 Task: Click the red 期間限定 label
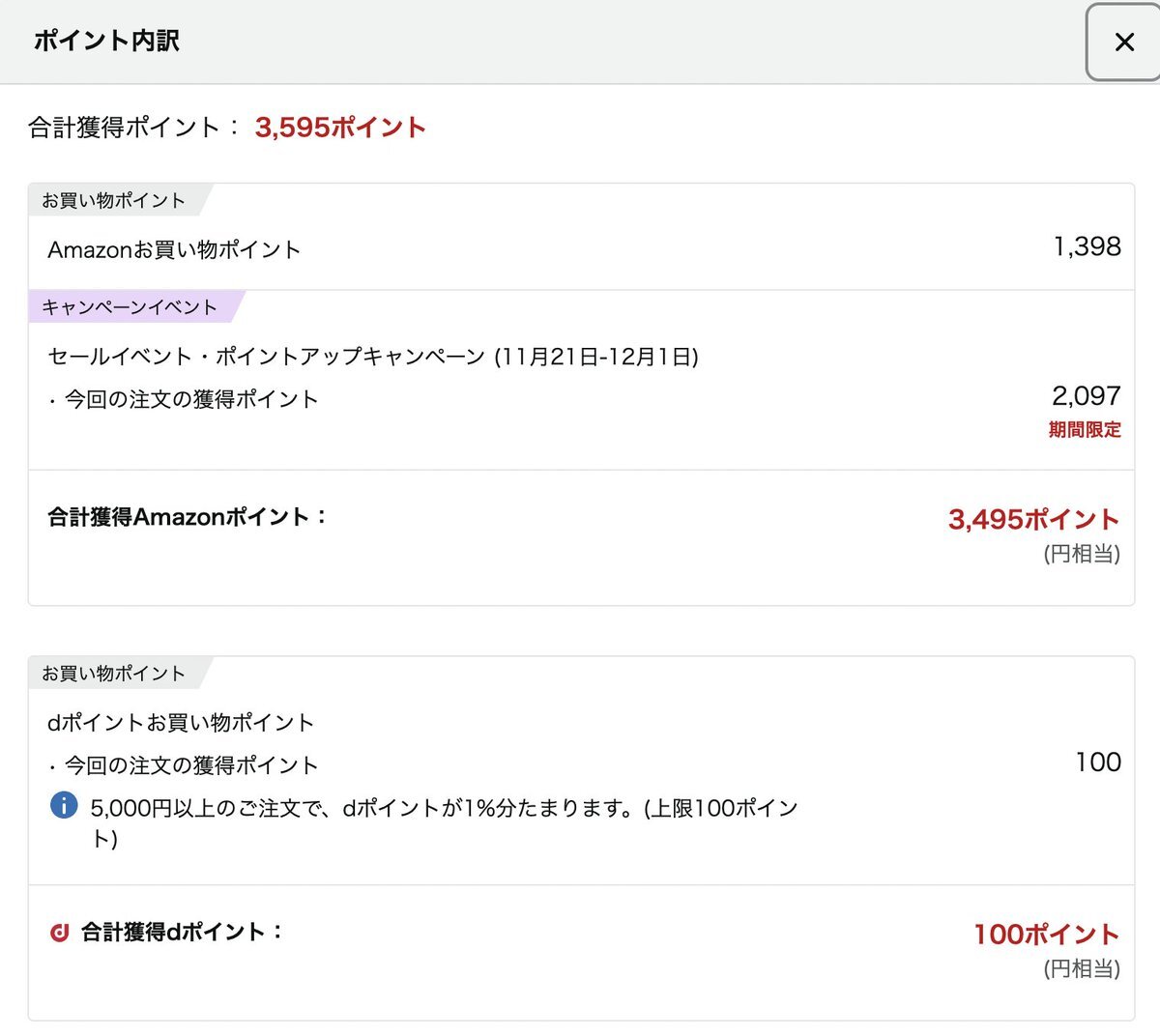(x=1085, y=430)
